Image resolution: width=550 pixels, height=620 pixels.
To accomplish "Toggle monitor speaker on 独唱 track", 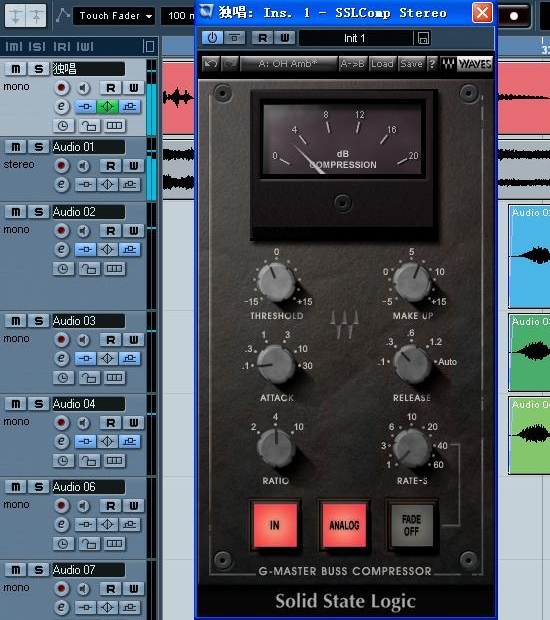I will click(x=83, y=87).
